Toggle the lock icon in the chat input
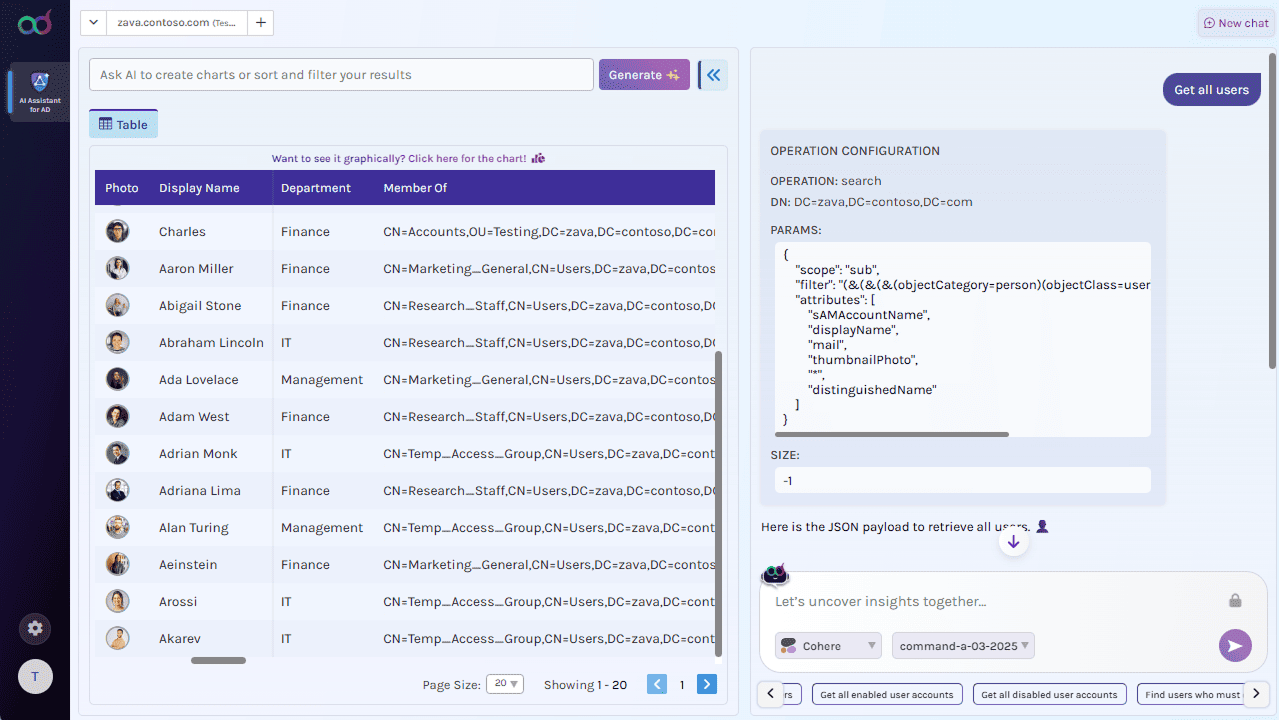Screen dimensions: 1279x720 (1235, 600)
